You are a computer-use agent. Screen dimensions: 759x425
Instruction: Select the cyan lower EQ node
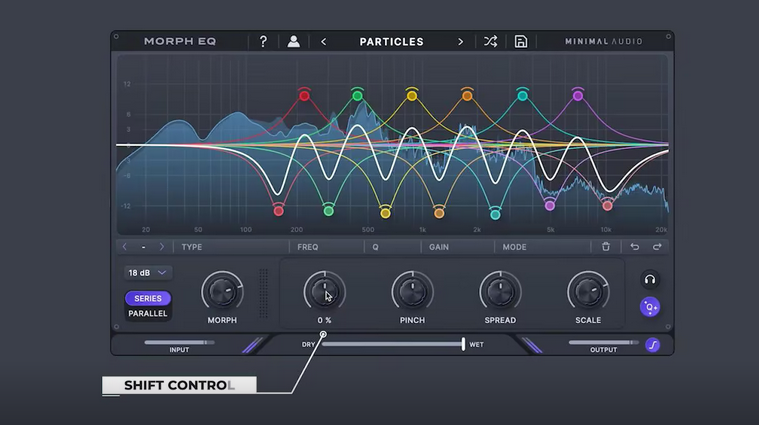click(x=495, y=213)
